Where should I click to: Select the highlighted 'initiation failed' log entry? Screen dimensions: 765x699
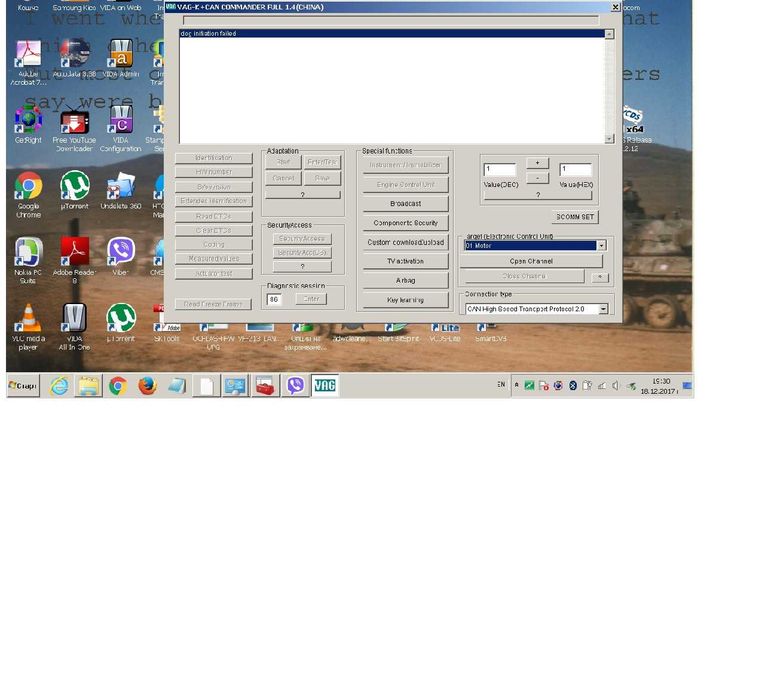(392, 34)
